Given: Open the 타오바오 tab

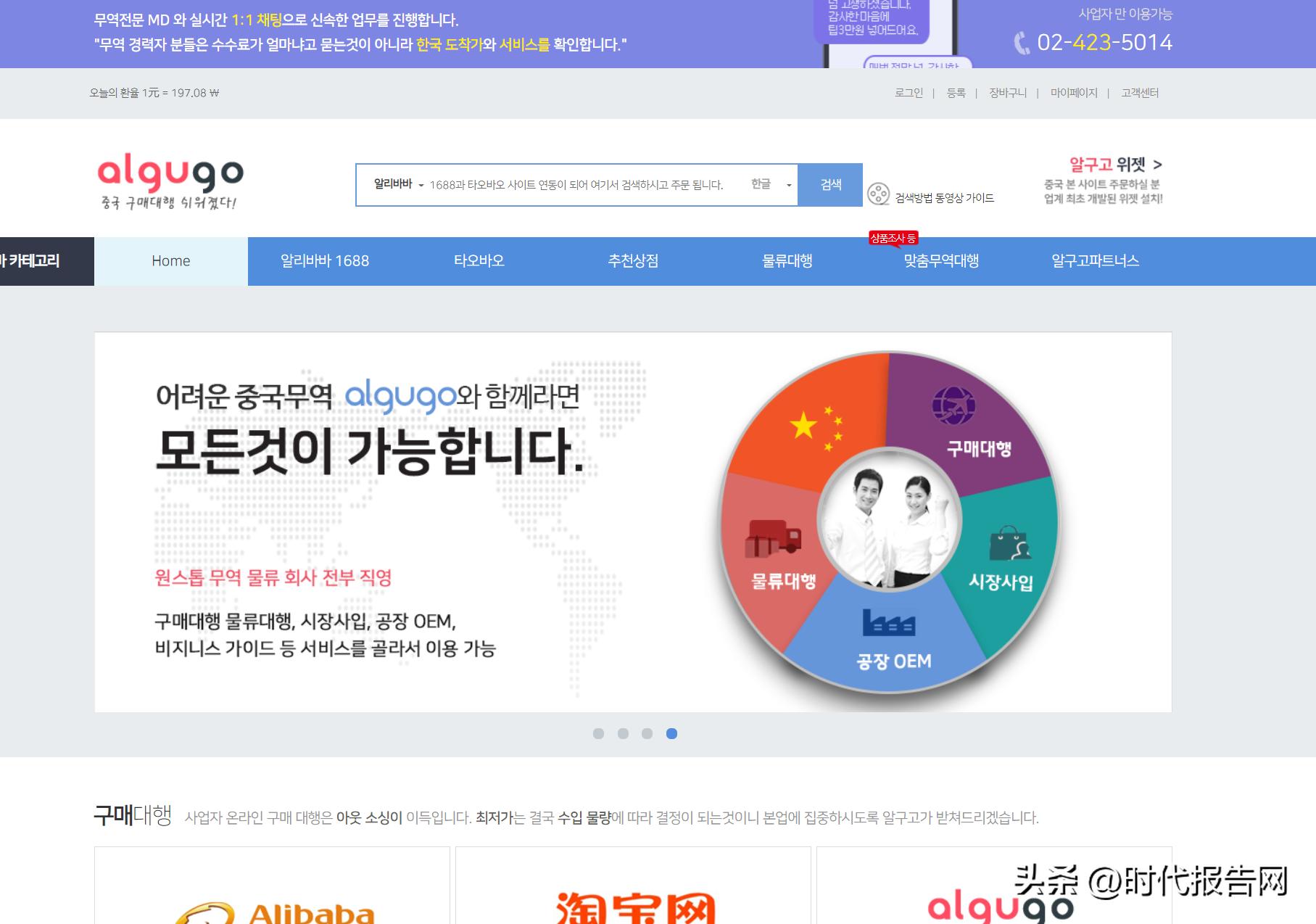Looking at the screenshot, I should coord(479,261).
